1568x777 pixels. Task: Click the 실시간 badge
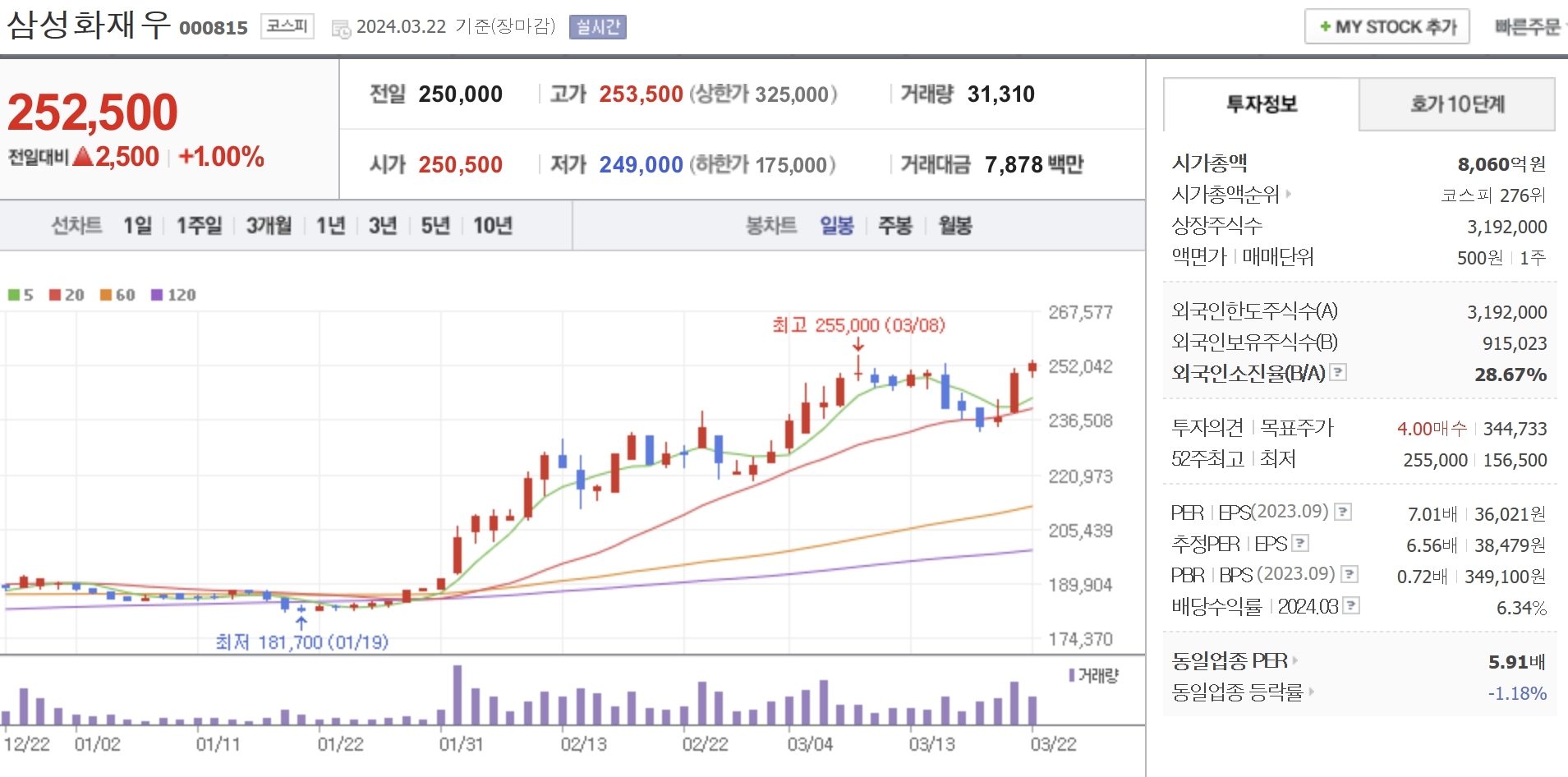[x=598, y=27]
